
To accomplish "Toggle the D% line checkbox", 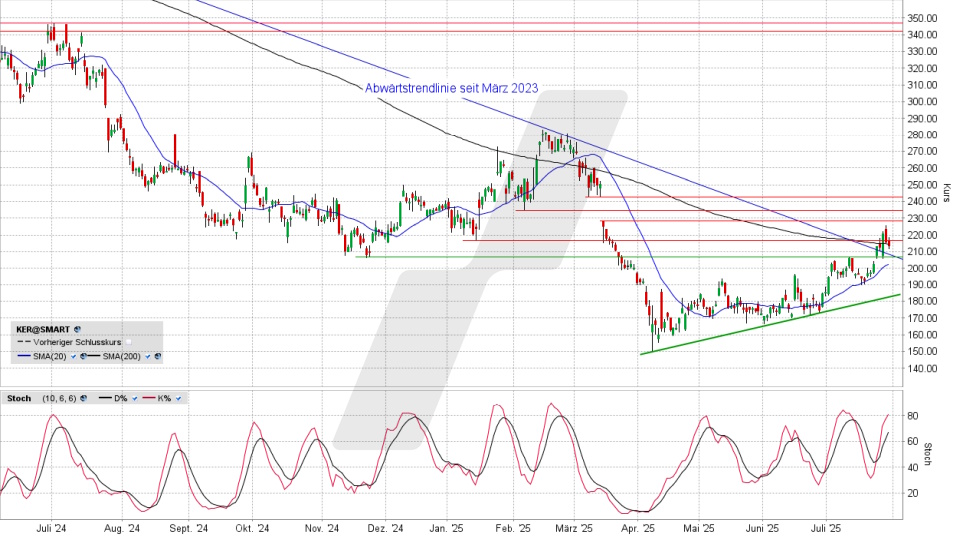I will tap(135, 398).
